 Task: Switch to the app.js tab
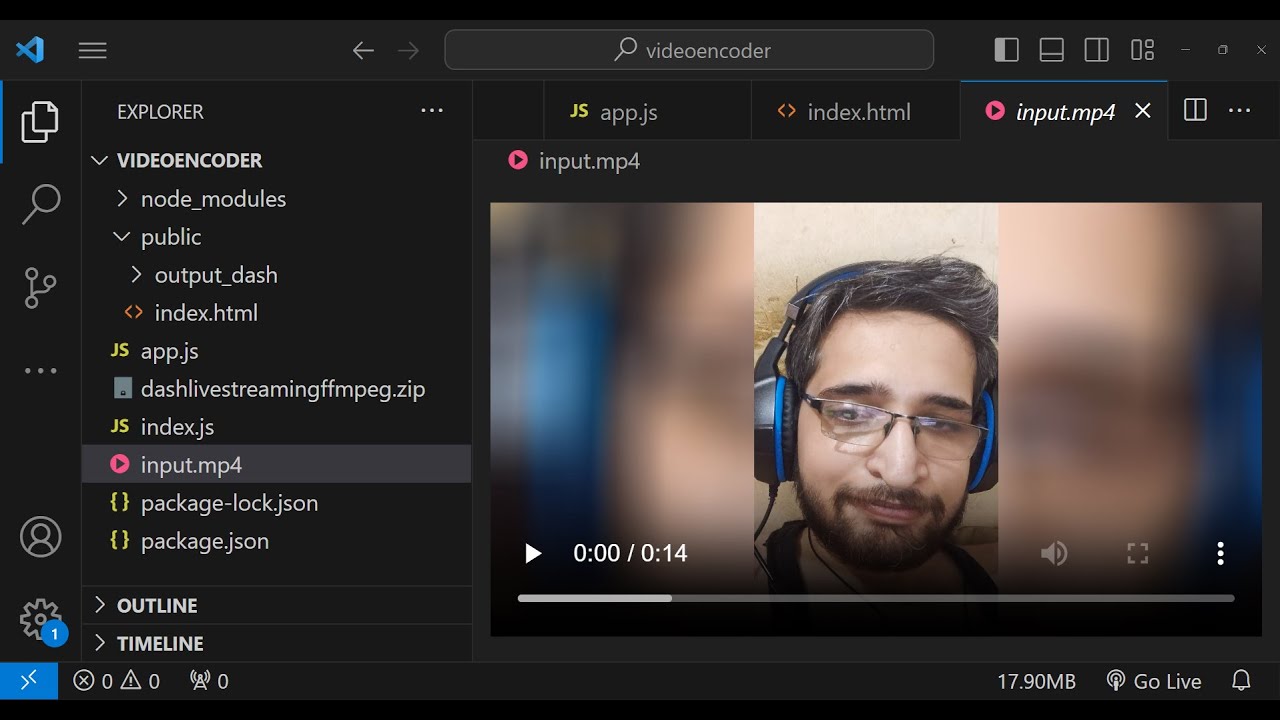pos(627,112)
